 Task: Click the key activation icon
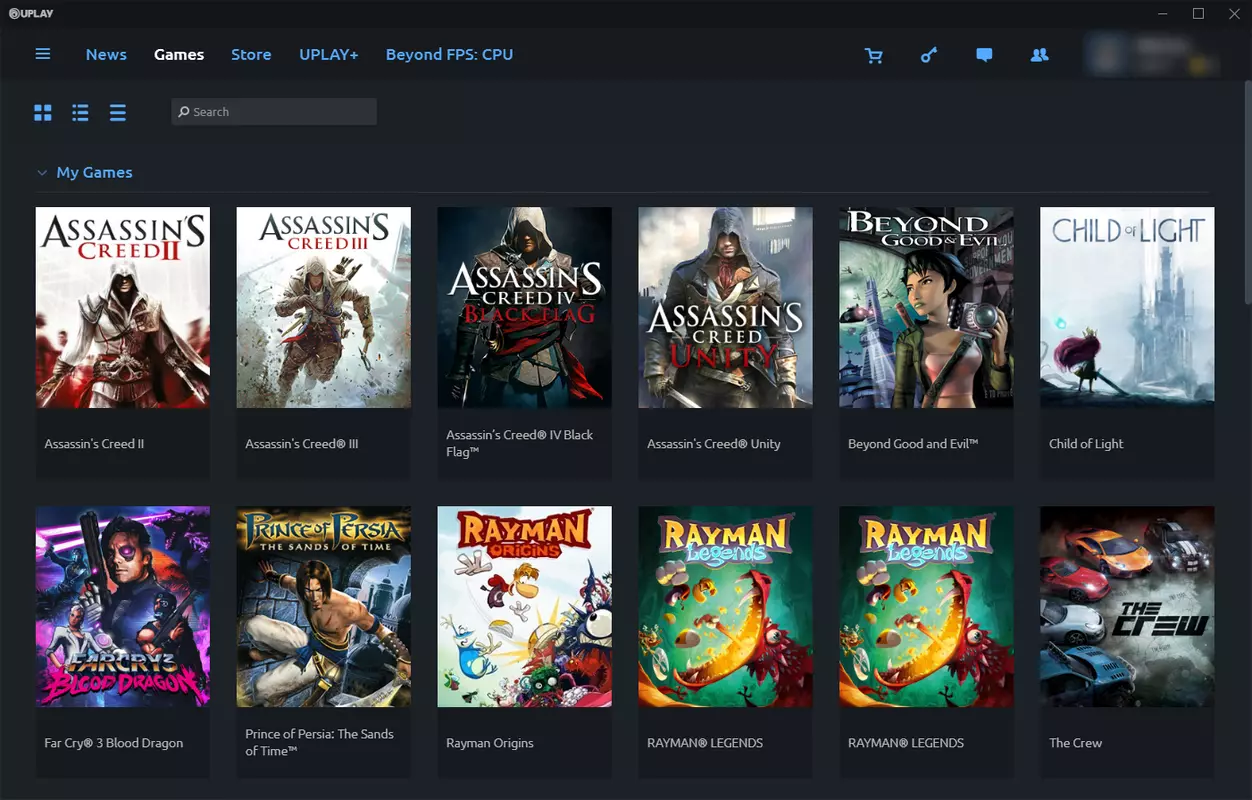tap(929, 55)
